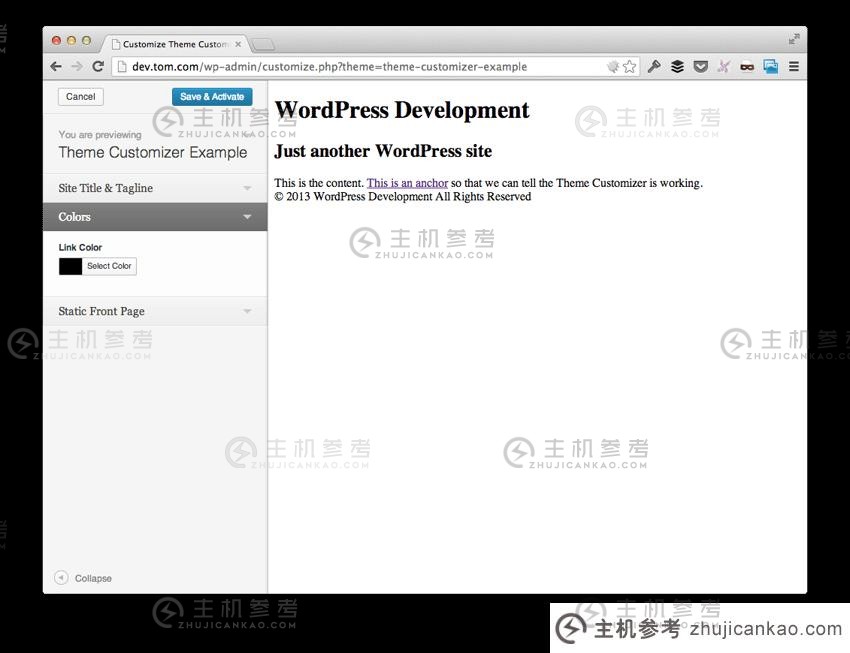Click Save & Activate button
The image size is (850, 653).
click(212, 96)
